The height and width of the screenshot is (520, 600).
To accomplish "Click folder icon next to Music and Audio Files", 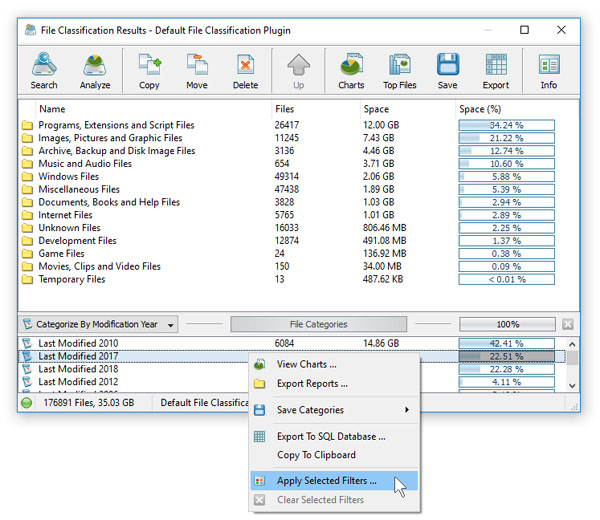I will tap(27, 164).
